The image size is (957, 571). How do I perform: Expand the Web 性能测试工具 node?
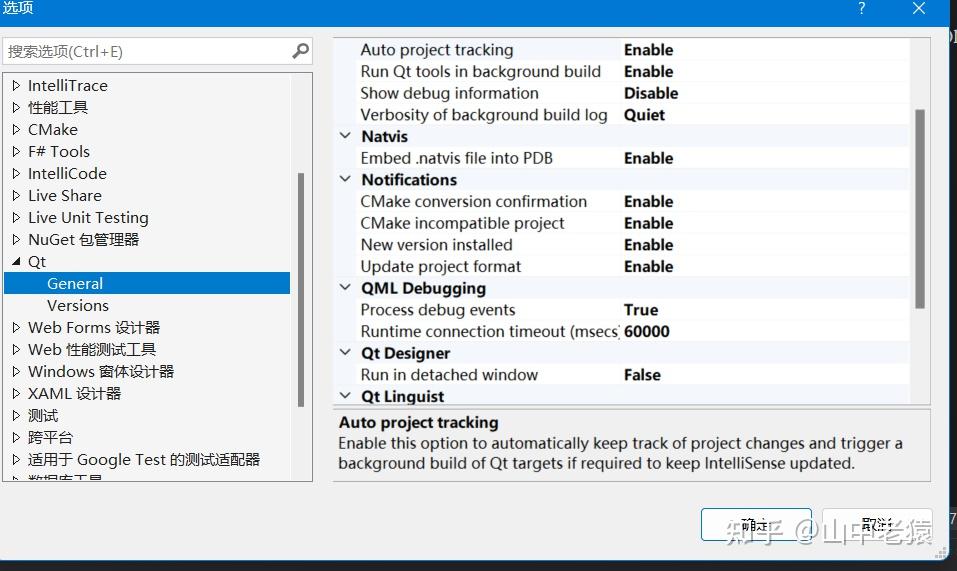click(16, 350)
